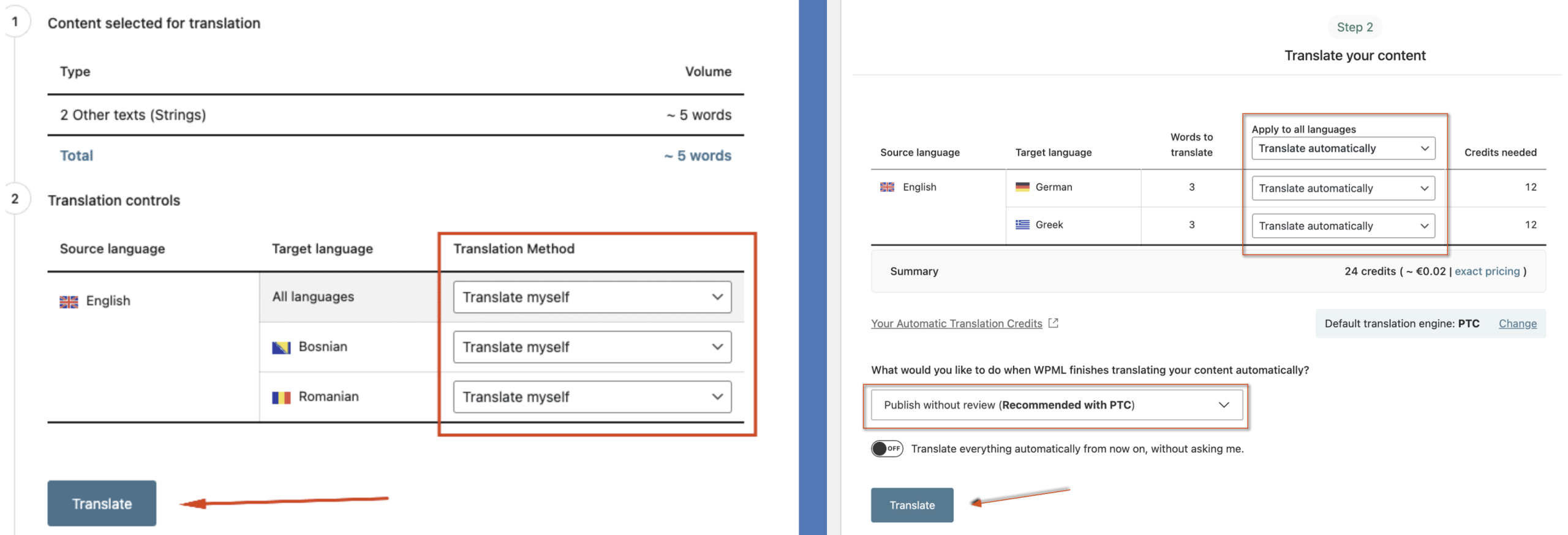Expand the Romanian translation method dropdown
This screenshot has width=1568, height=535.
[591, 397]
